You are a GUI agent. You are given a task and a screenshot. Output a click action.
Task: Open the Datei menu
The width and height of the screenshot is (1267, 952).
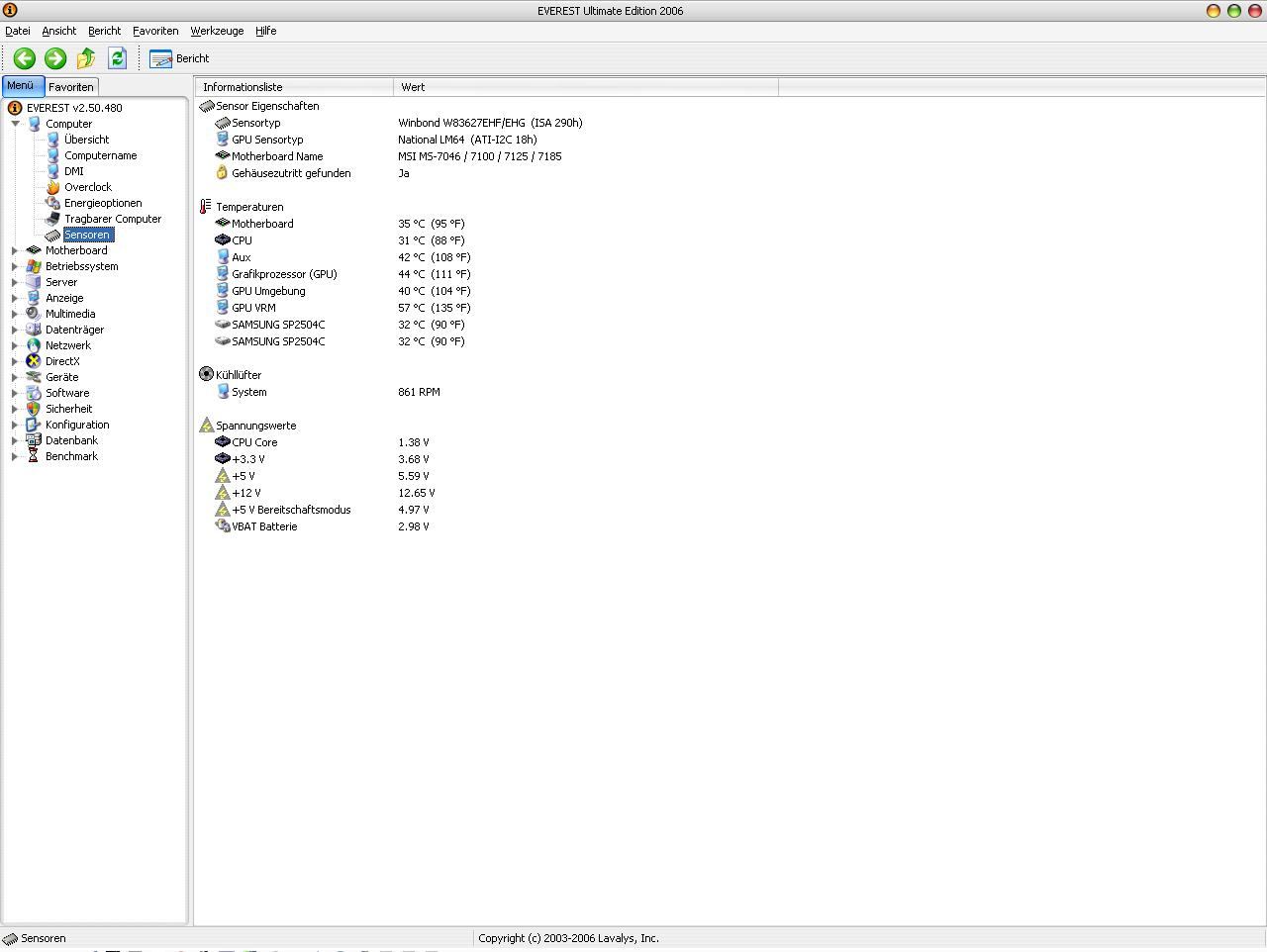18,31
